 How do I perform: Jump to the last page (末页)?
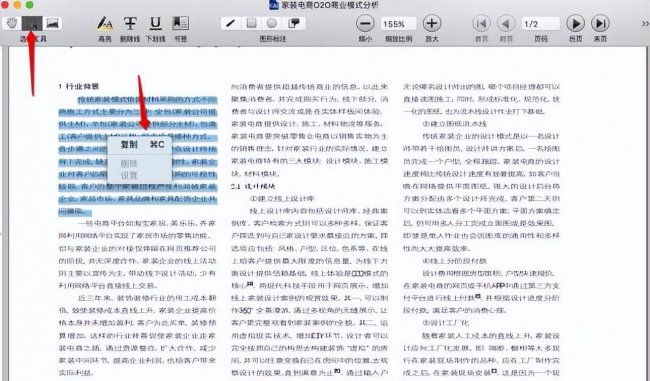[600, 24]
